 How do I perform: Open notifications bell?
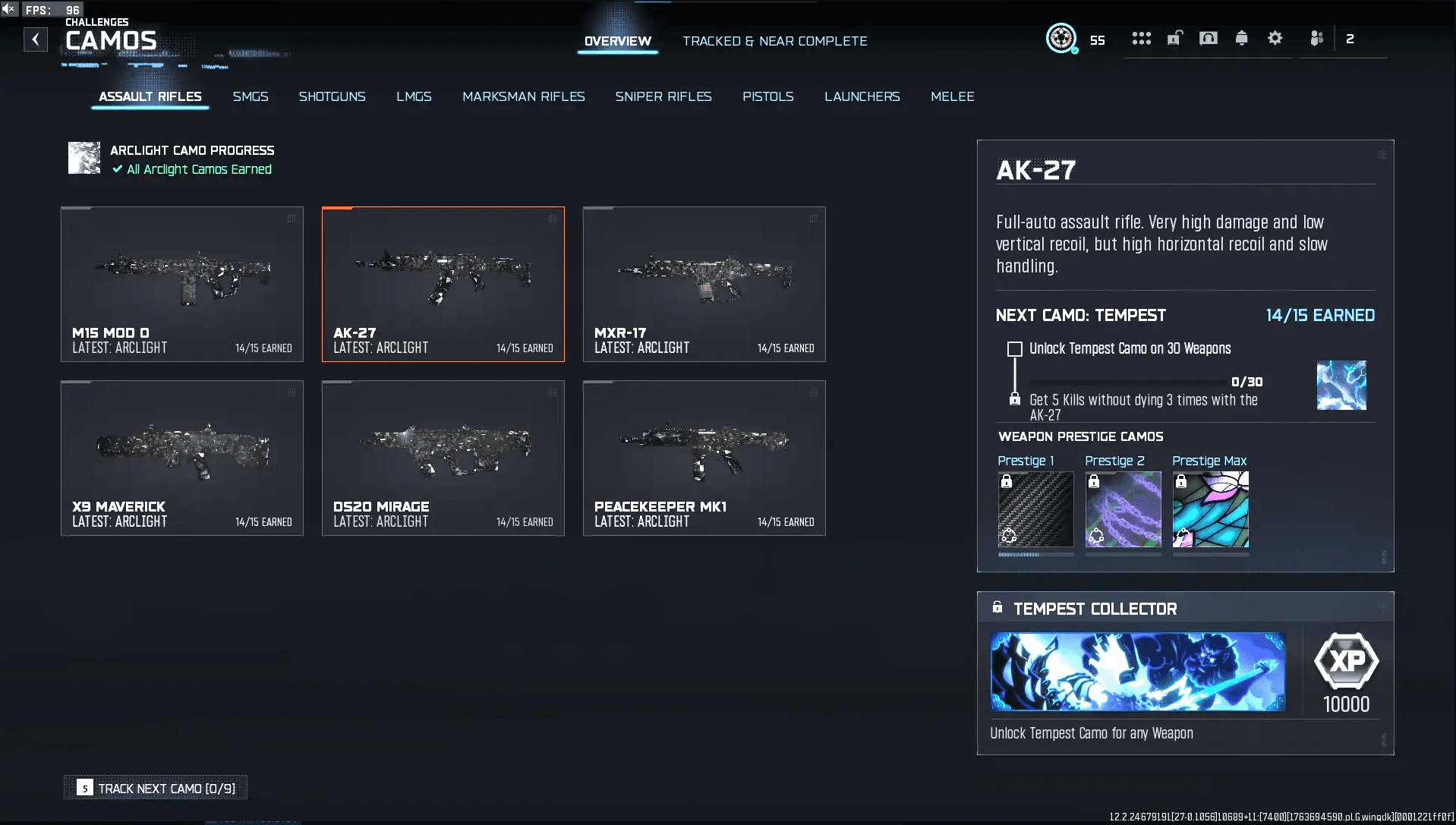click(x=1241, y=38)
